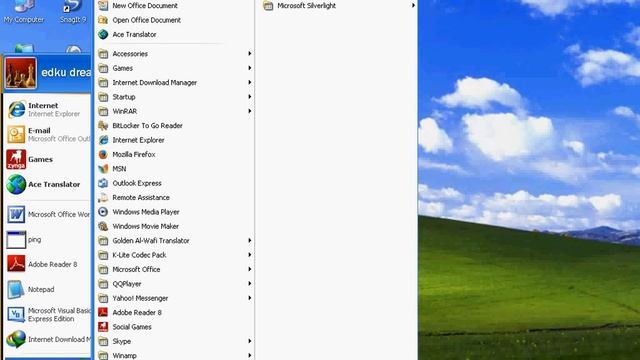Expand the K-Lite Codec Pack arrow
640x360 pixels.
coord(249,255)
